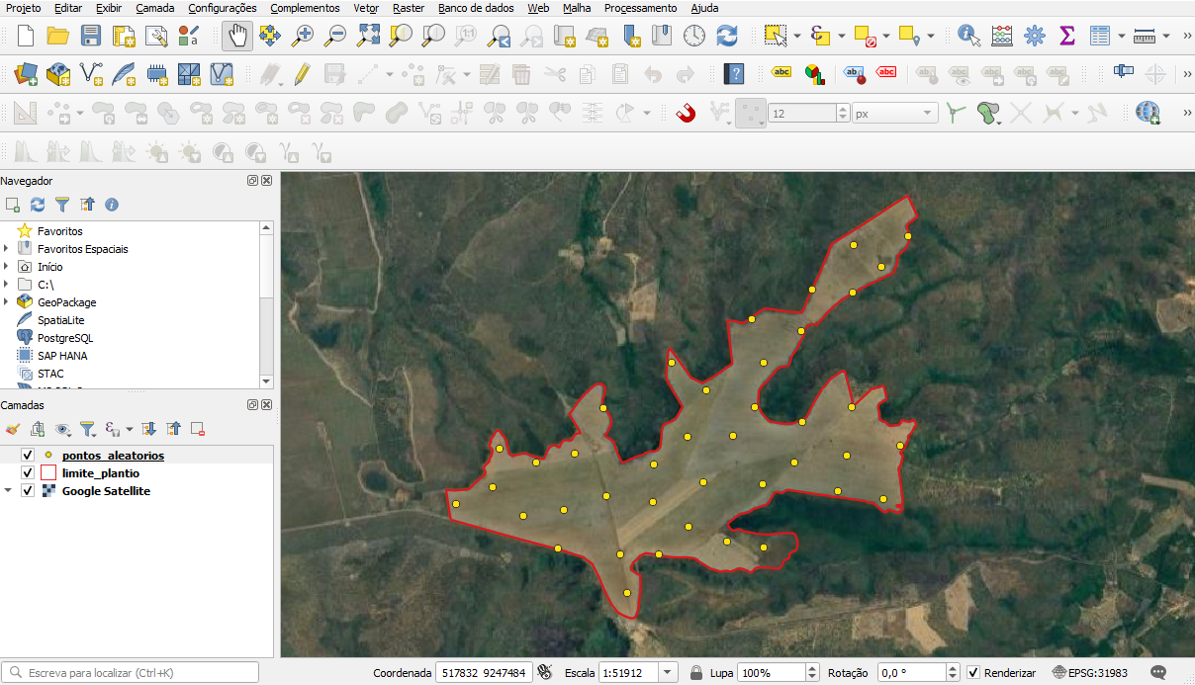This screenshot has width=1195, height=685.
Task: Expand the GeoPackage tree node
Action: 7,302
